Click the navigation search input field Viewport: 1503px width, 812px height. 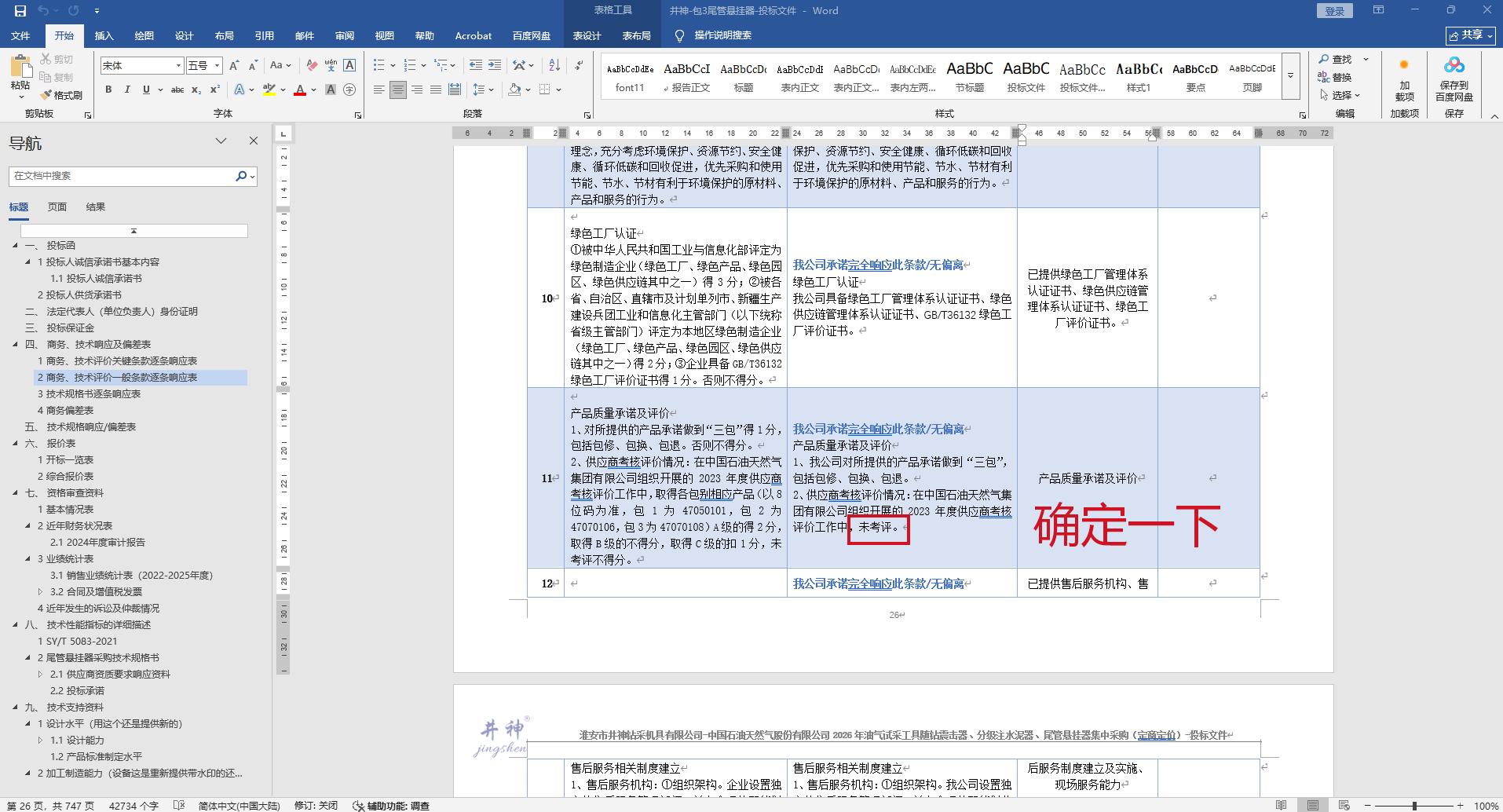[x=122, y=176]
